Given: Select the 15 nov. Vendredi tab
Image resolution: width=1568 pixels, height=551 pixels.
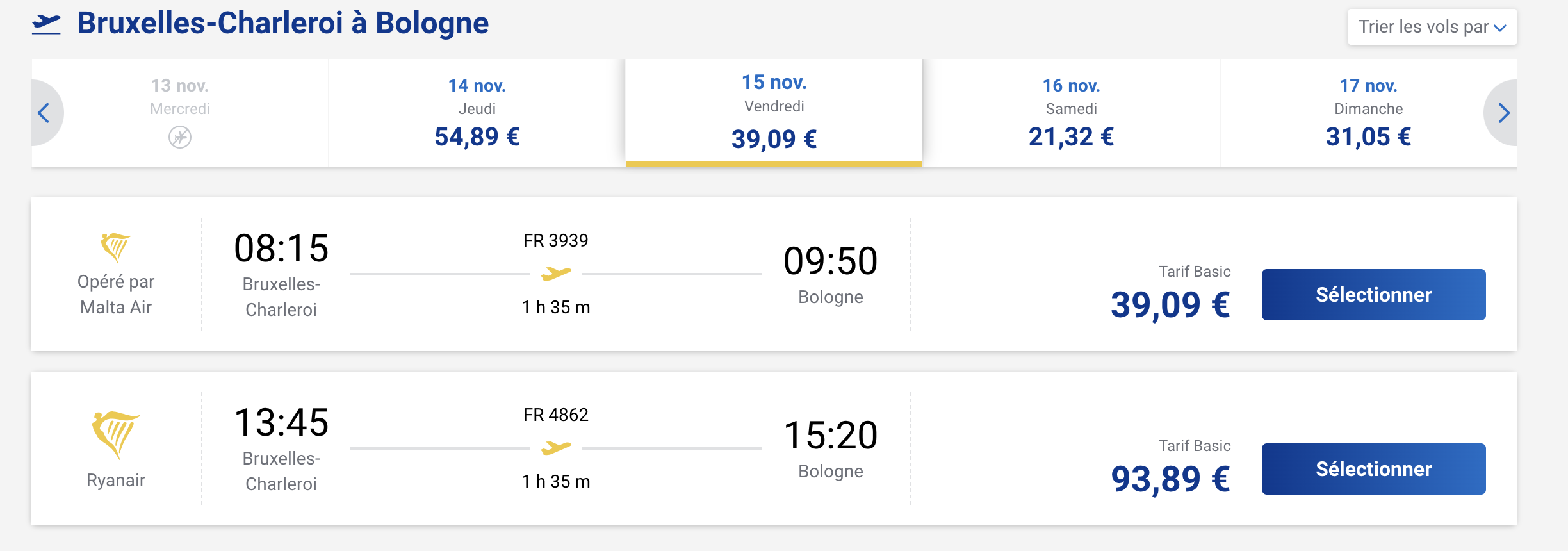Looking at the screenshot, I should 774,113.
